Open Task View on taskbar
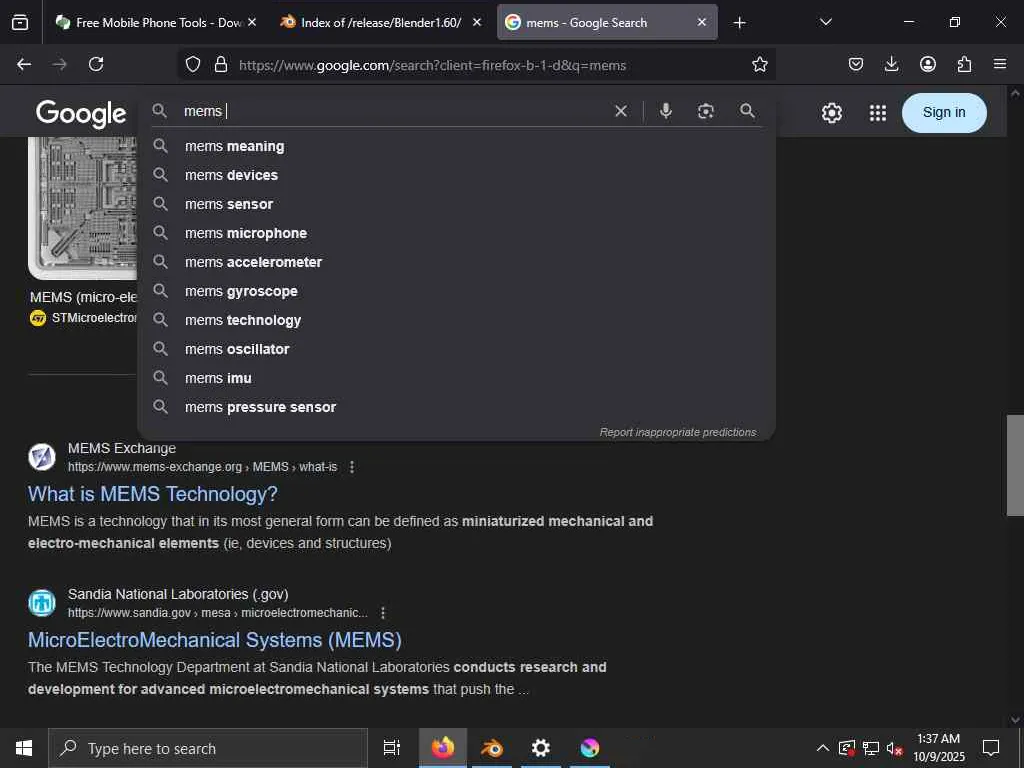The image size is (1024, 768). point(391,748)
